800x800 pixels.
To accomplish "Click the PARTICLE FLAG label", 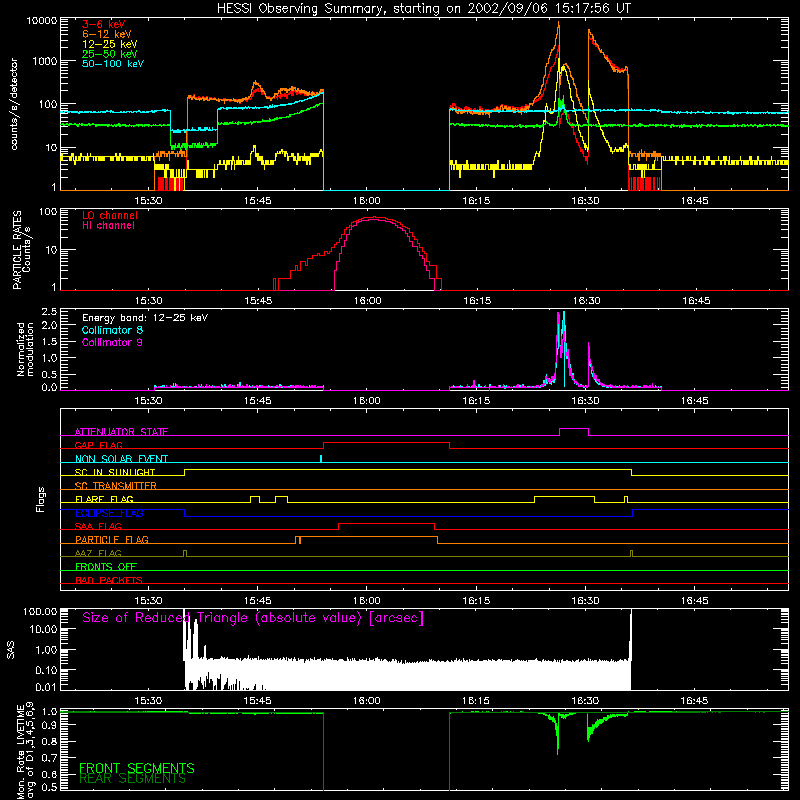I will [112, 539].
